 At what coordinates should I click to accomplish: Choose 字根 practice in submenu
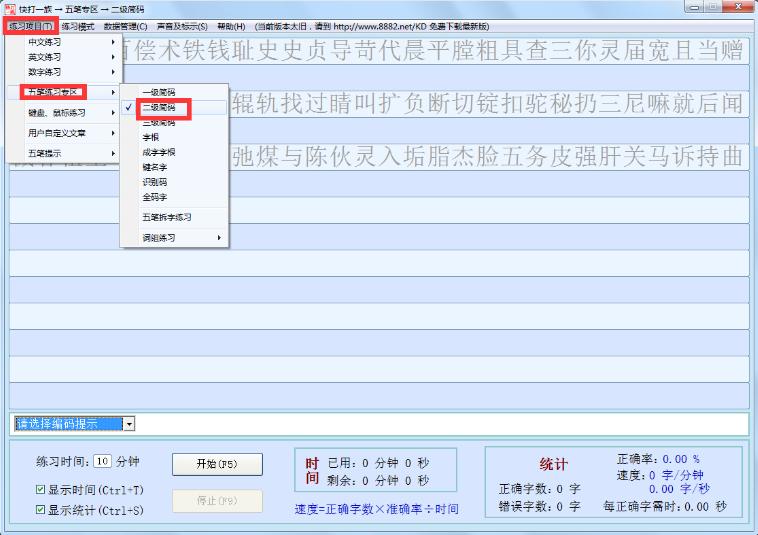150,137
